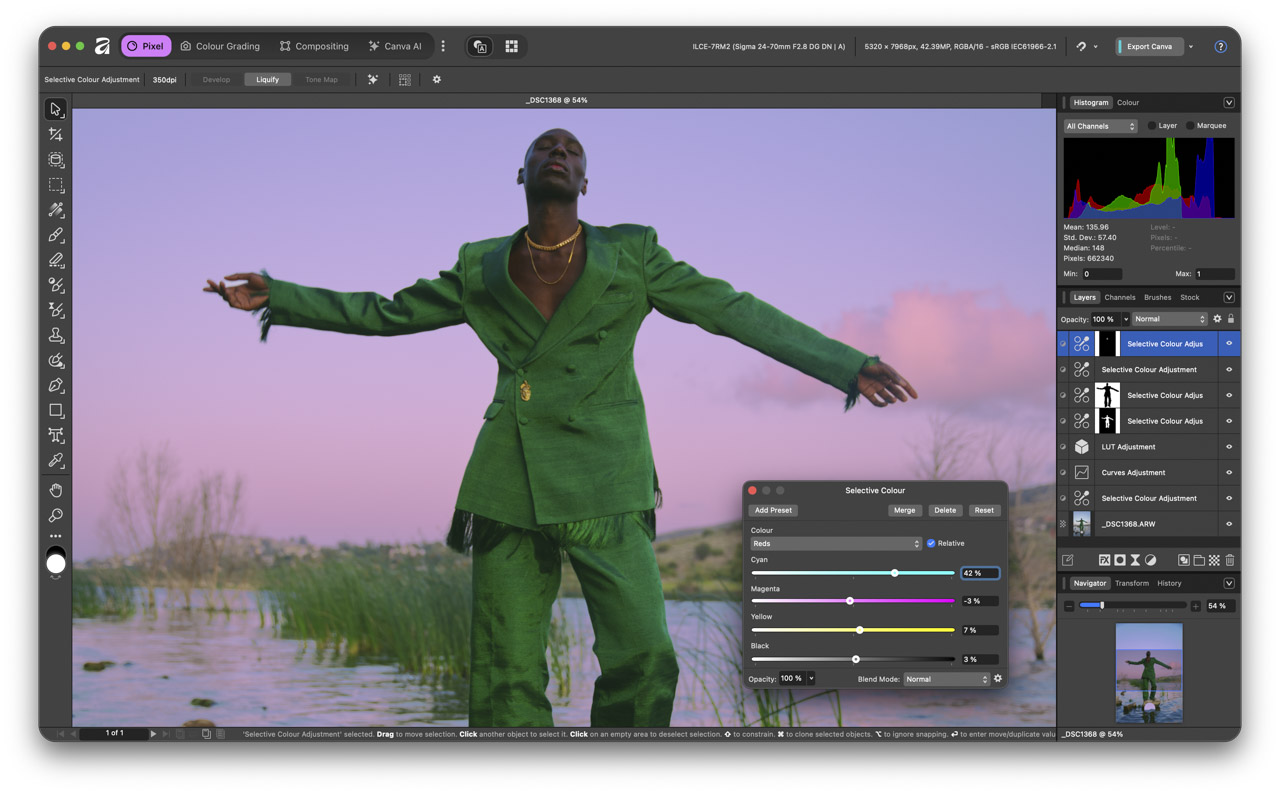This screenshot has height=793, width=1280.
Task: Open the Reds colour dropdown
Action: (x=835, y=543)
